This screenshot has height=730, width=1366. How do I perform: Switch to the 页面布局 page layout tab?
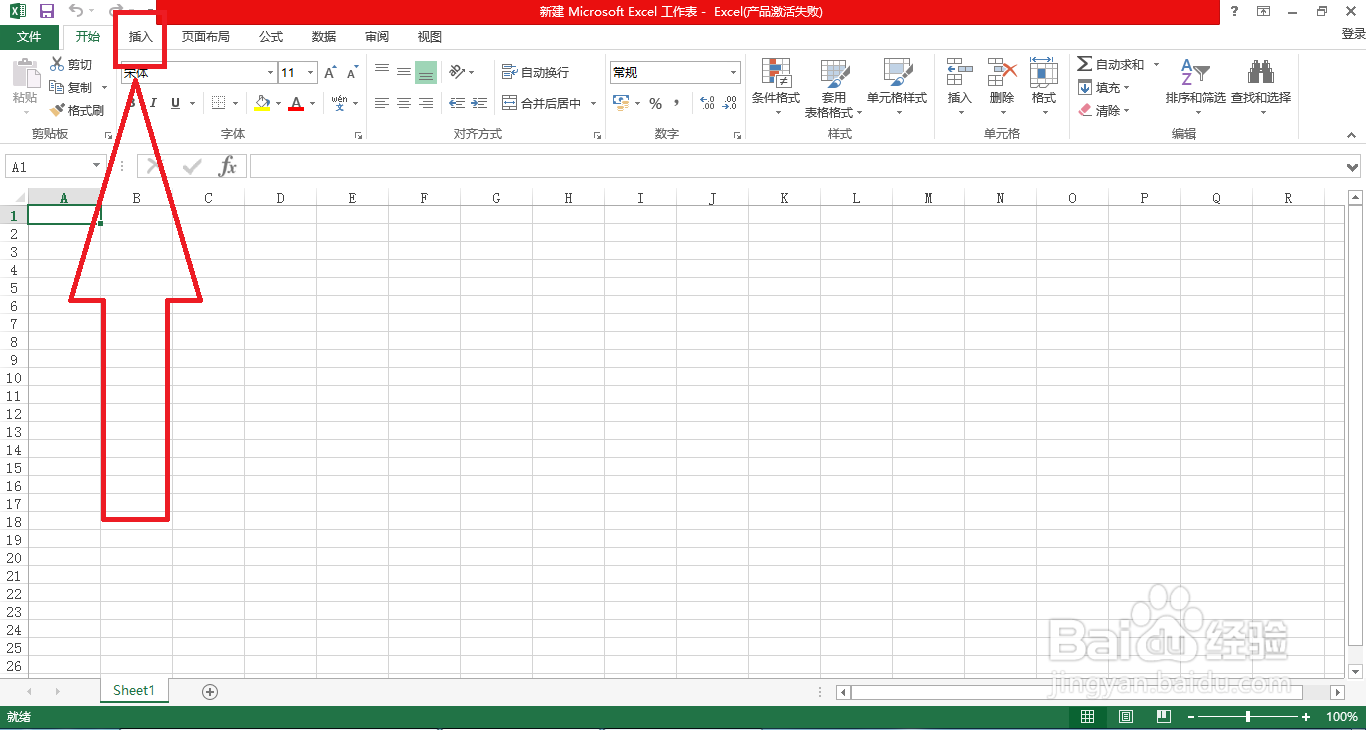pyautogui.click(x=205, y=37)
